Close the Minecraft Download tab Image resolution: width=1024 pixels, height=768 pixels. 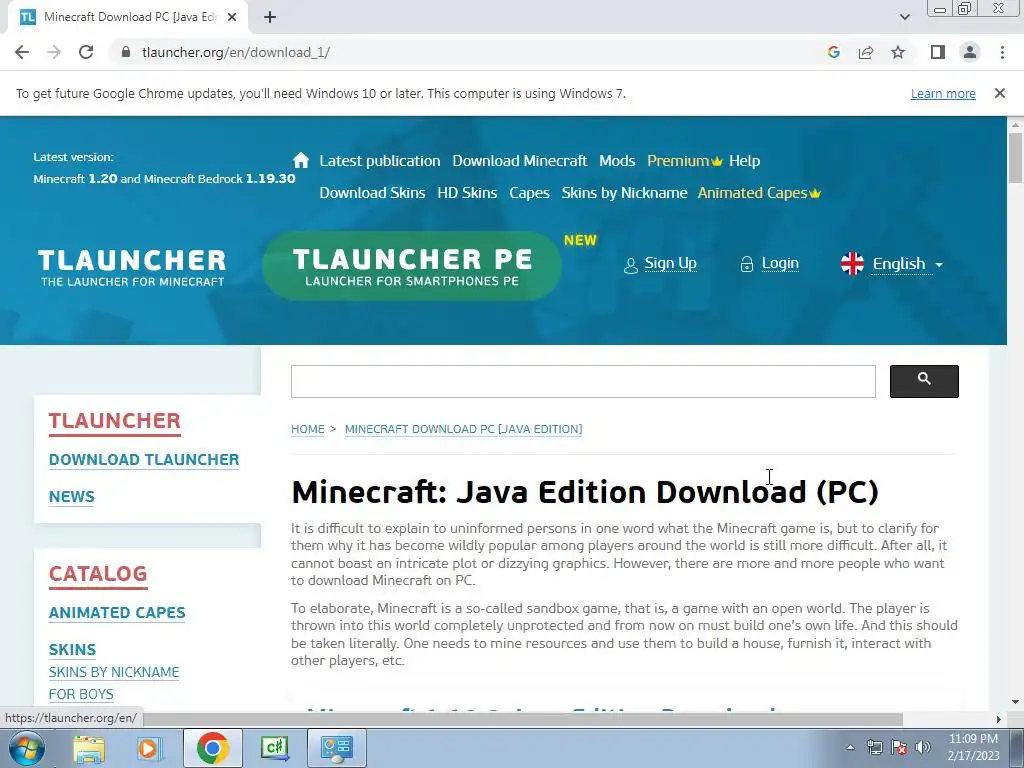point(232,17)
